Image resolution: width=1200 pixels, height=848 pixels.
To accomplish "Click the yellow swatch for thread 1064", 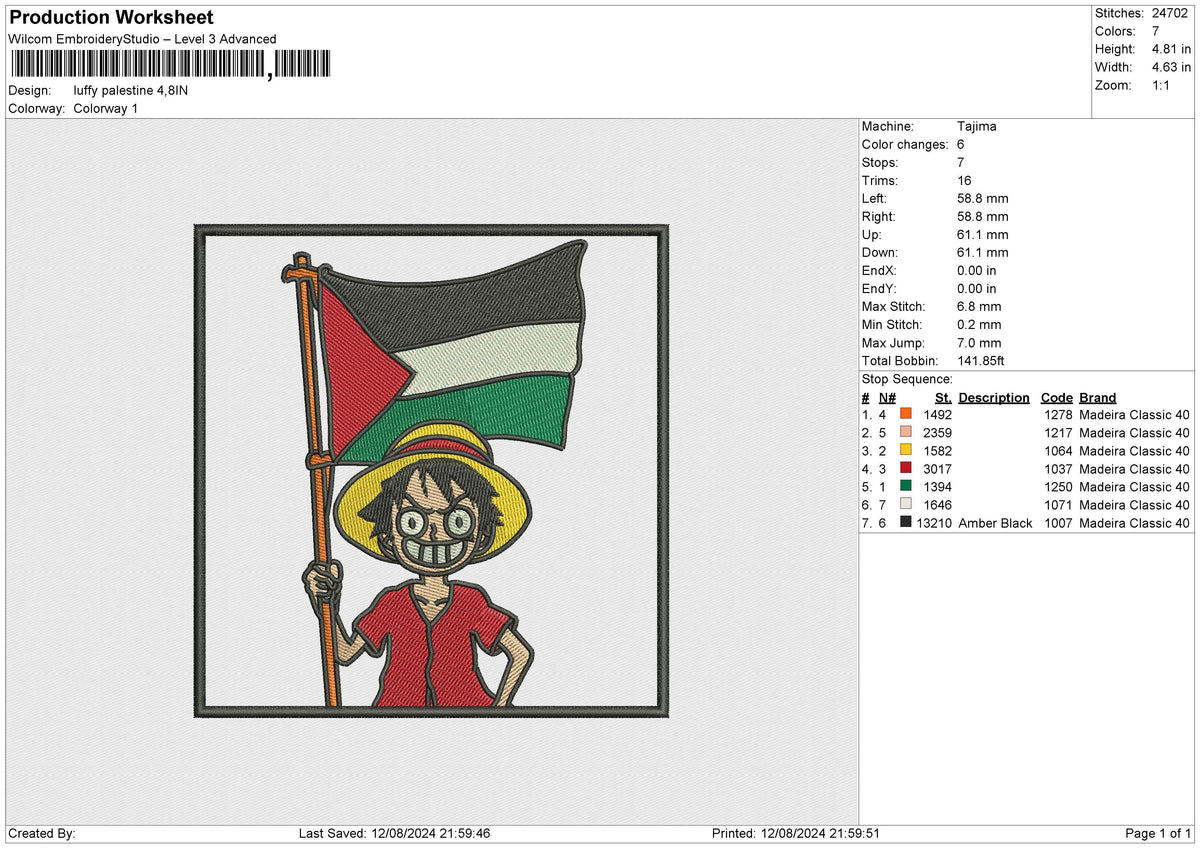I will (x=906, y=451).
